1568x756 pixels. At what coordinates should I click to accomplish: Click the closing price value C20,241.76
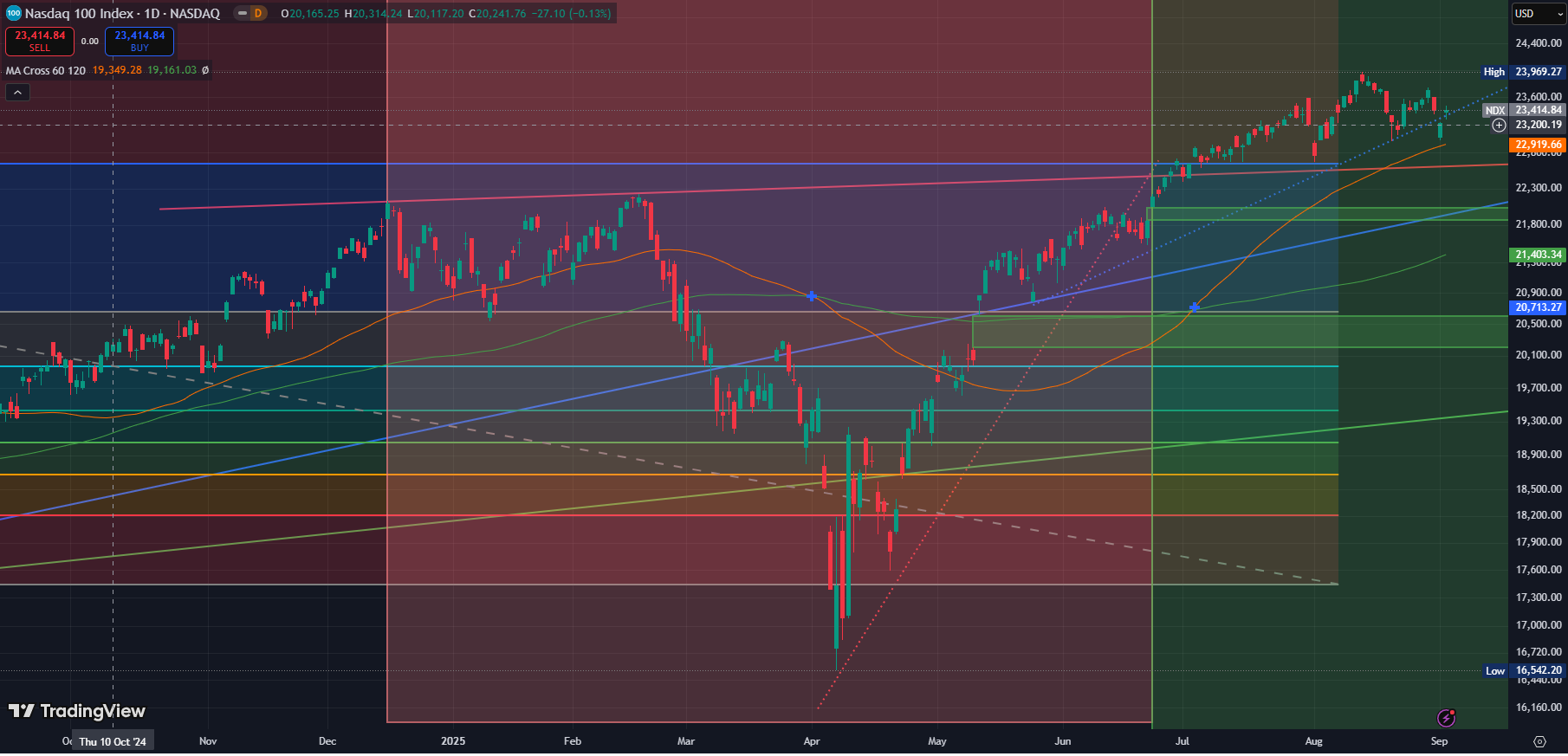pyautogui.click(x=497, y=13)
